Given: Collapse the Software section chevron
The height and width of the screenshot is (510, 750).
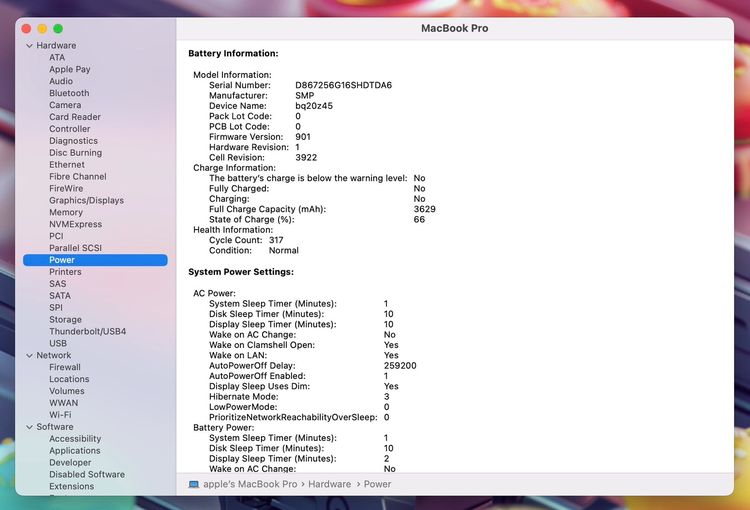Looking at the screenshot, I should point(30,427).
